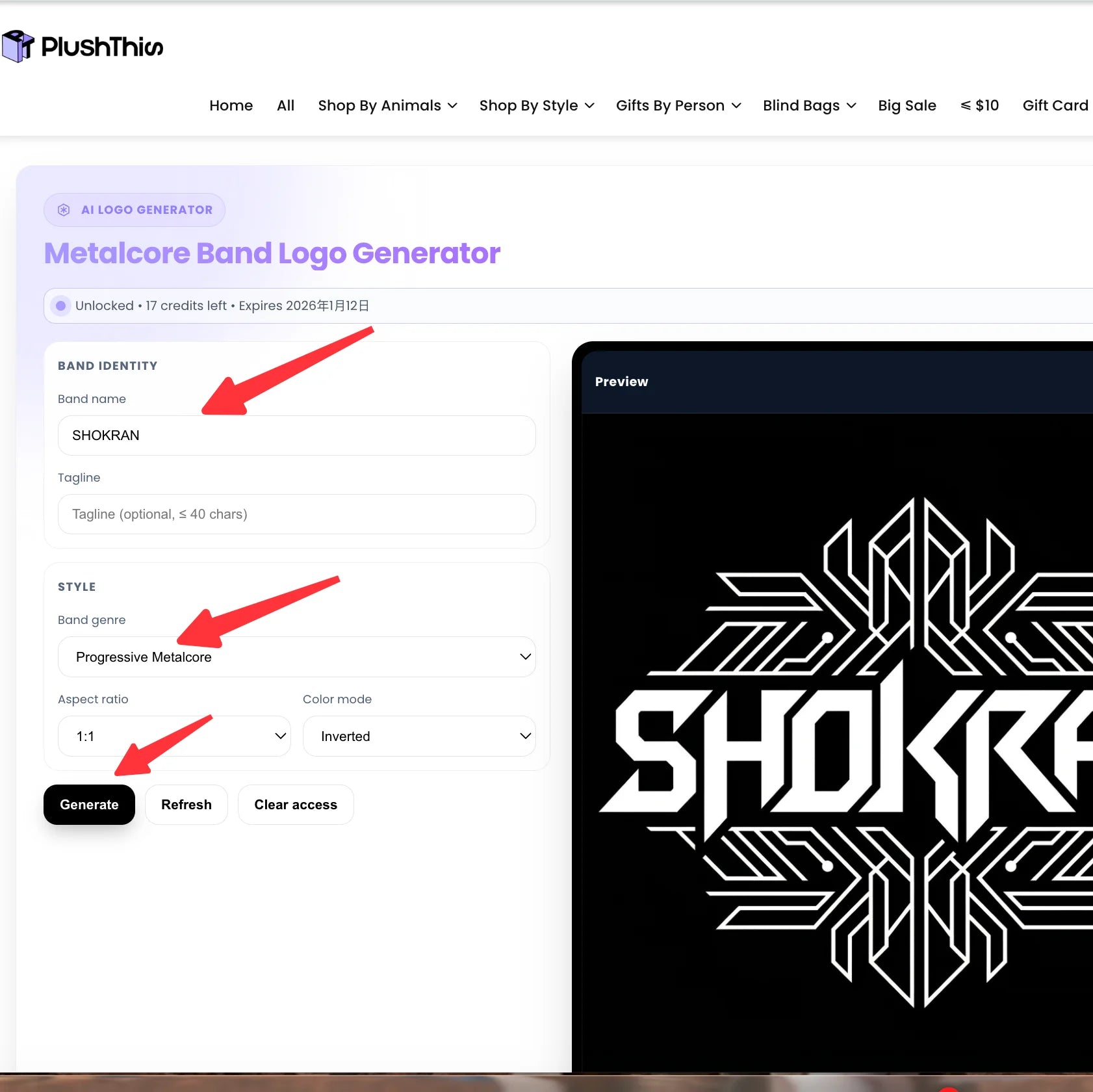Expand the Shop By Animals menu chevron
1093x1092 pixels.
[x=453, y=106]
